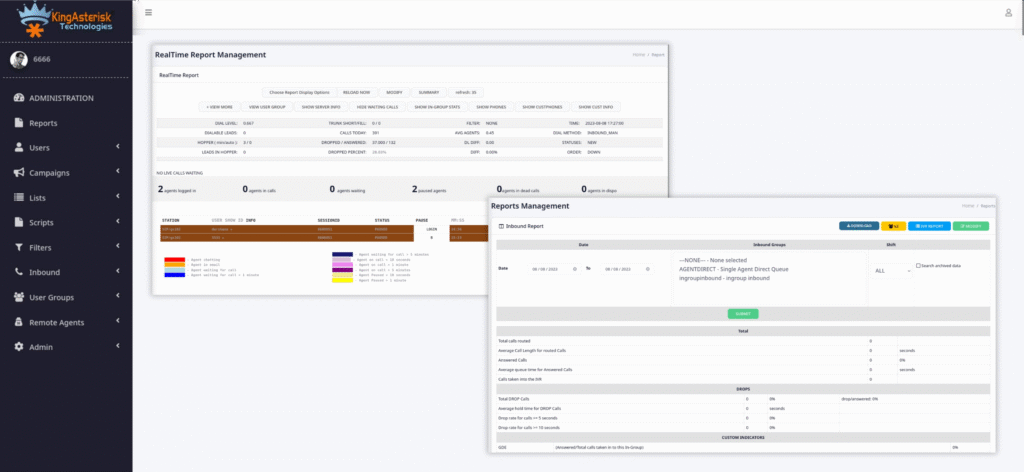Click the SHOW CUSTPHONES button
The height and width of the screenshot is (472, 1024).
pyautogui.click(x=542, y=106)
